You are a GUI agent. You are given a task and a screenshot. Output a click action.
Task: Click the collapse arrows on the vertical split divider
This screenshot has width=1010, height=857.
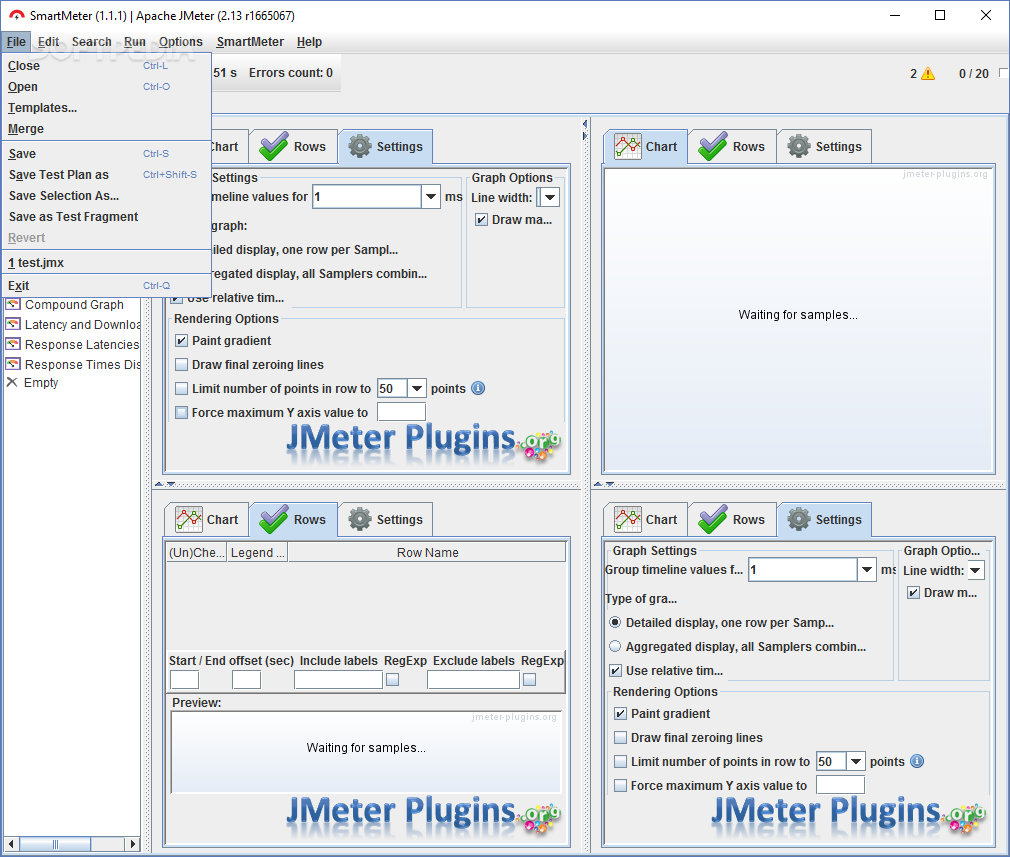585,130
